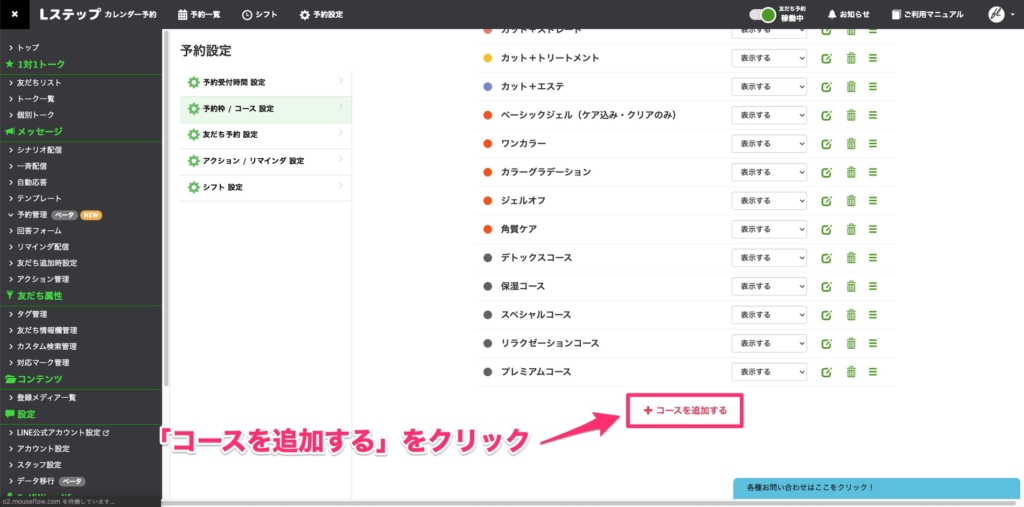Image resolution: width=1024 pixels, height=507 pixels.
Task: Click reorder handle for 保湿コース
Action: (x=873, y=286)
